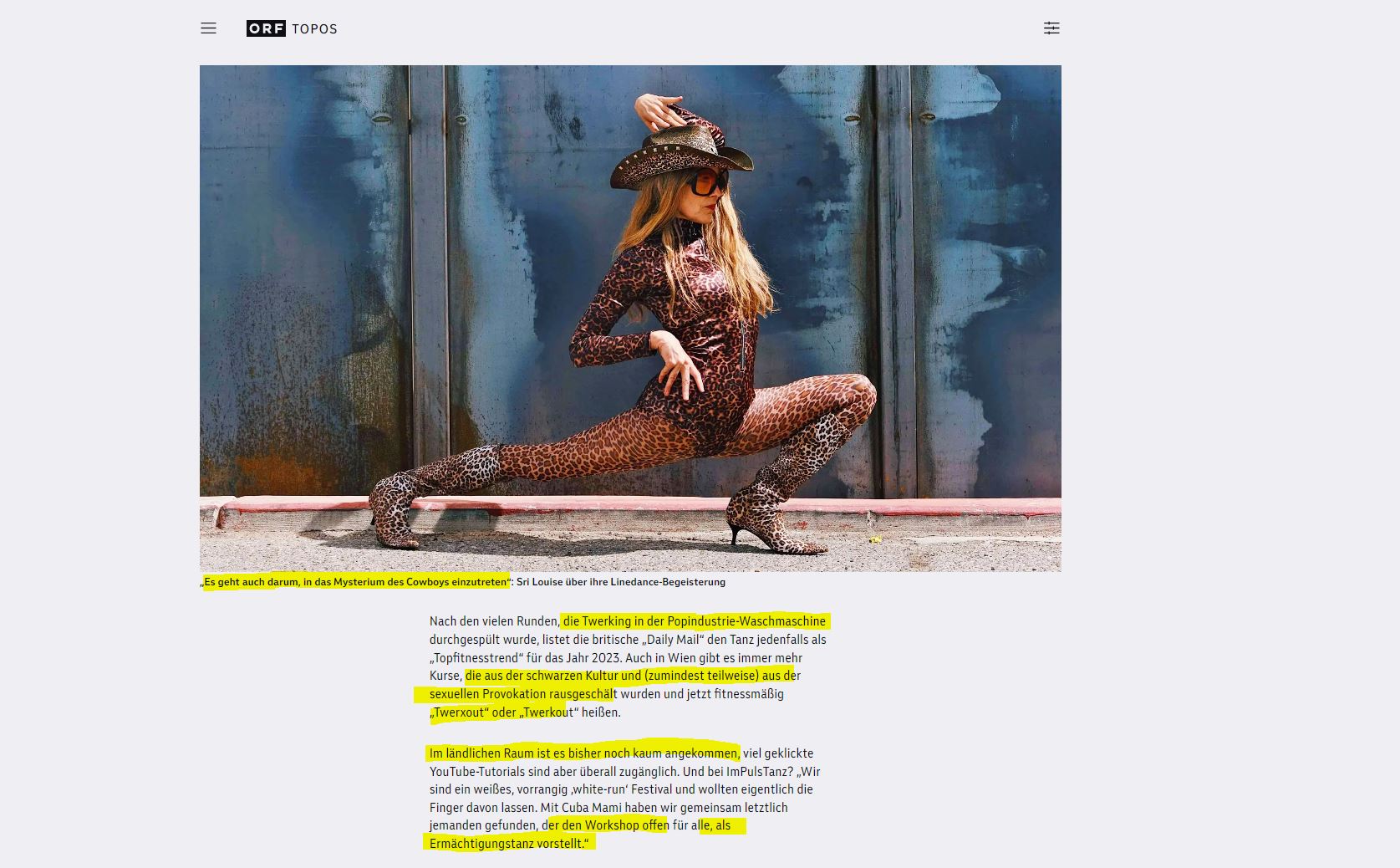
Task: Open the hamburger navigation menu
Action: 208,28
